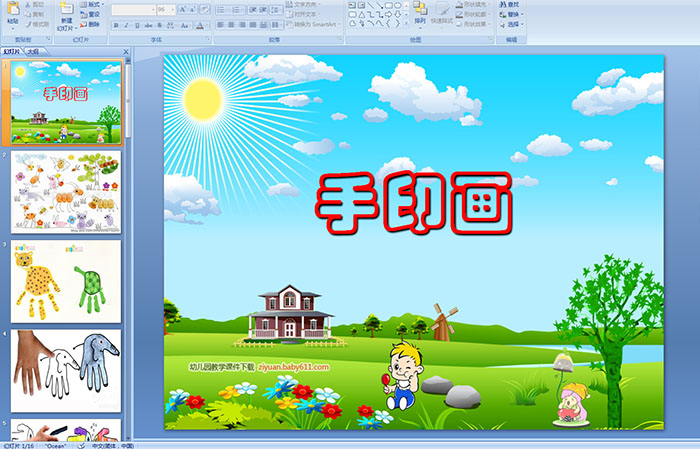Screen dimensions: 700x449
Task: Toggle bold text formatting
Action: click(115, 25)
